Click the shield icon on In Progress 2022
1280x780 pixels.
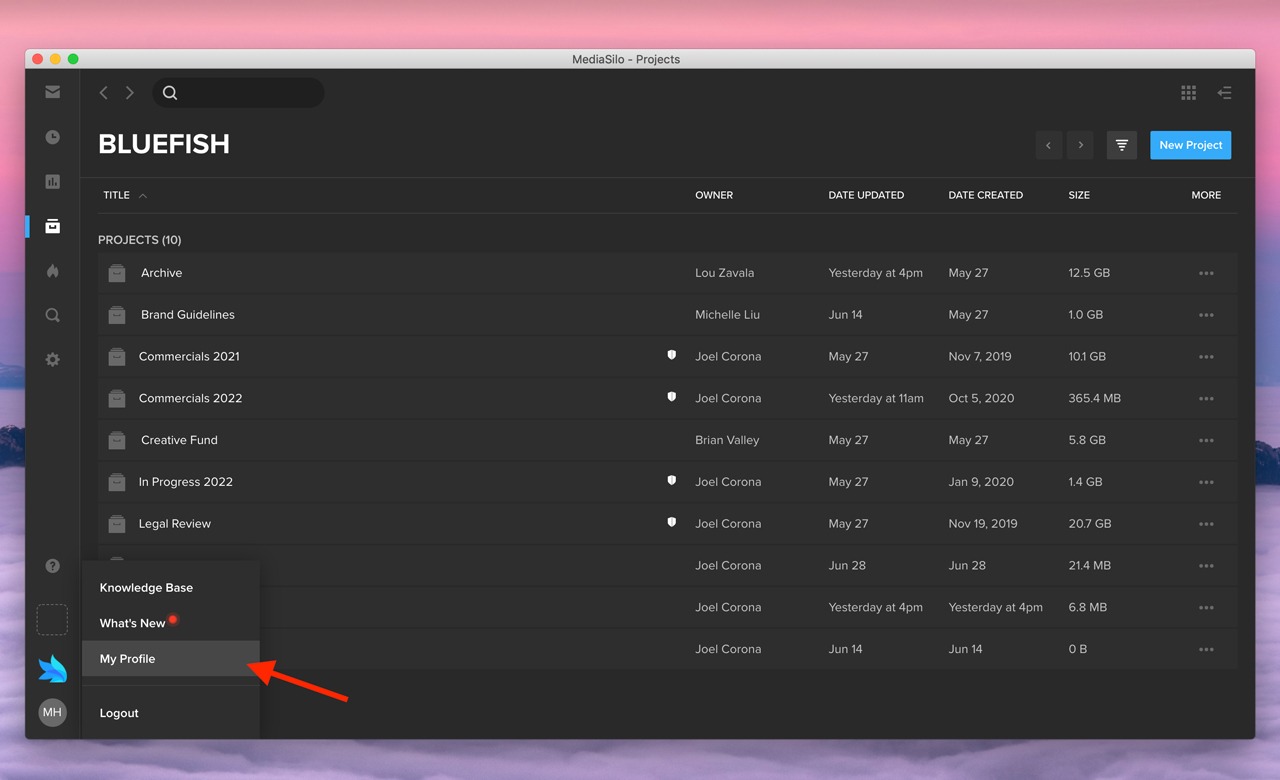pos(672,480)
